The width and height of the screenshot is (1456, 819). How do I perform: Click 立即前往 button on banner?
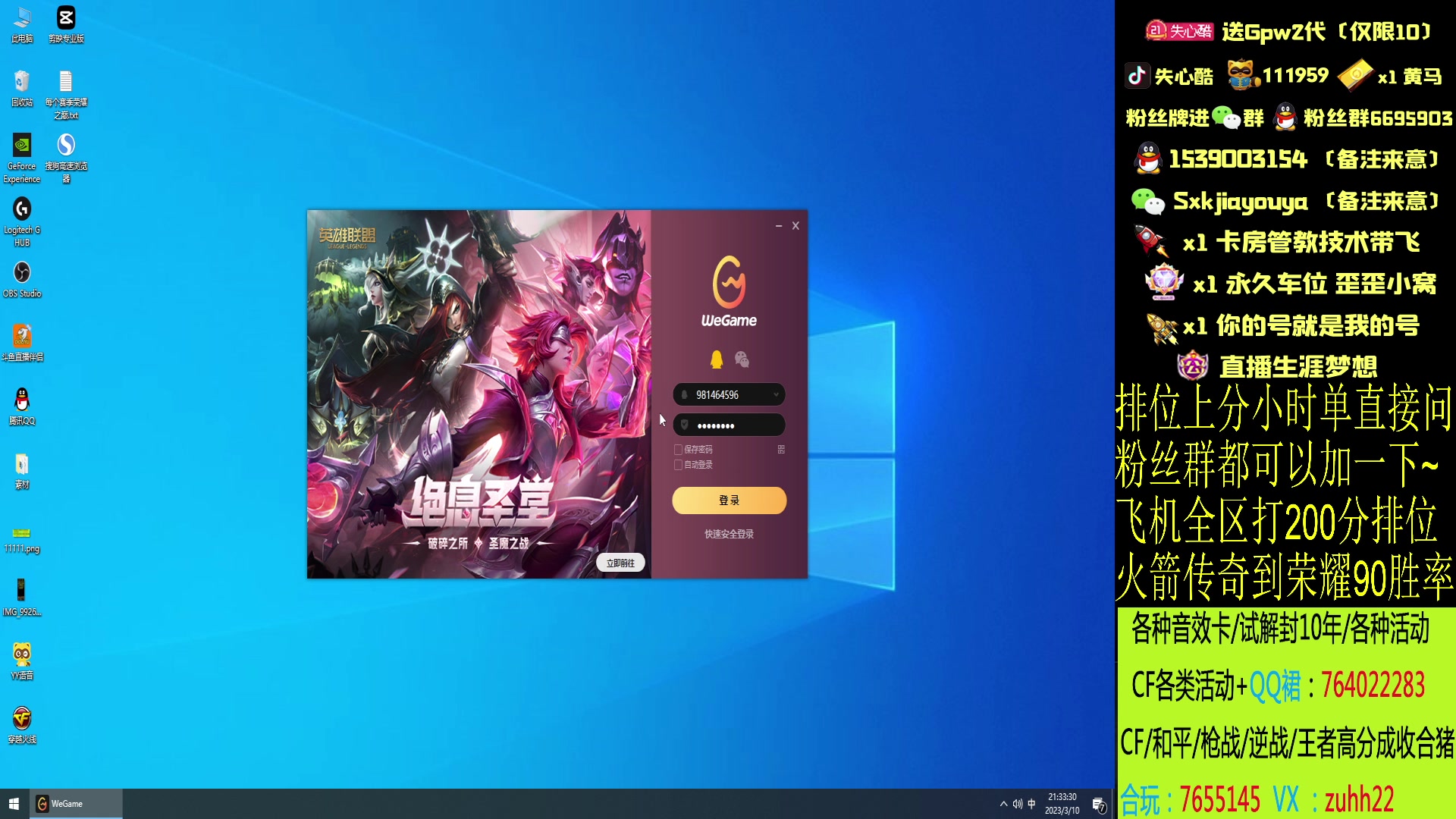pos(620,563)
